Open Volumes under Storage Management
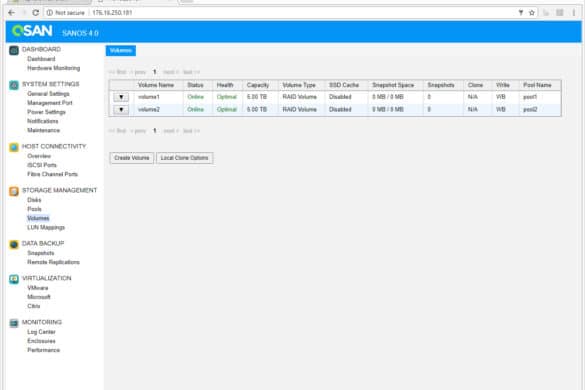 pyautogui.click(x=38, y=218)
